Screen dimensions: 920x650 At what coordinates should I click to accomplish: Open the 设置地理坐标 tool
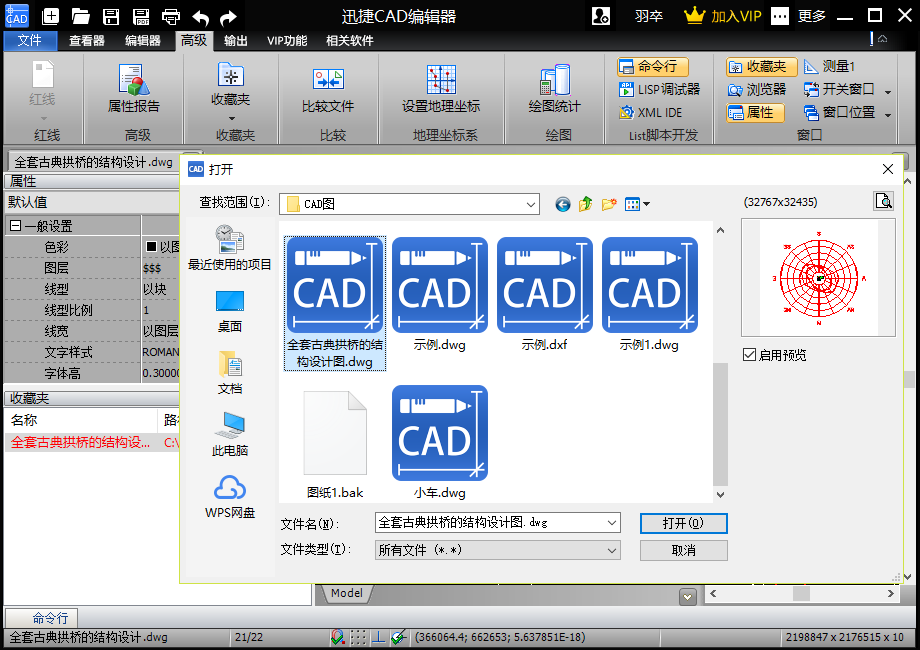441,88
